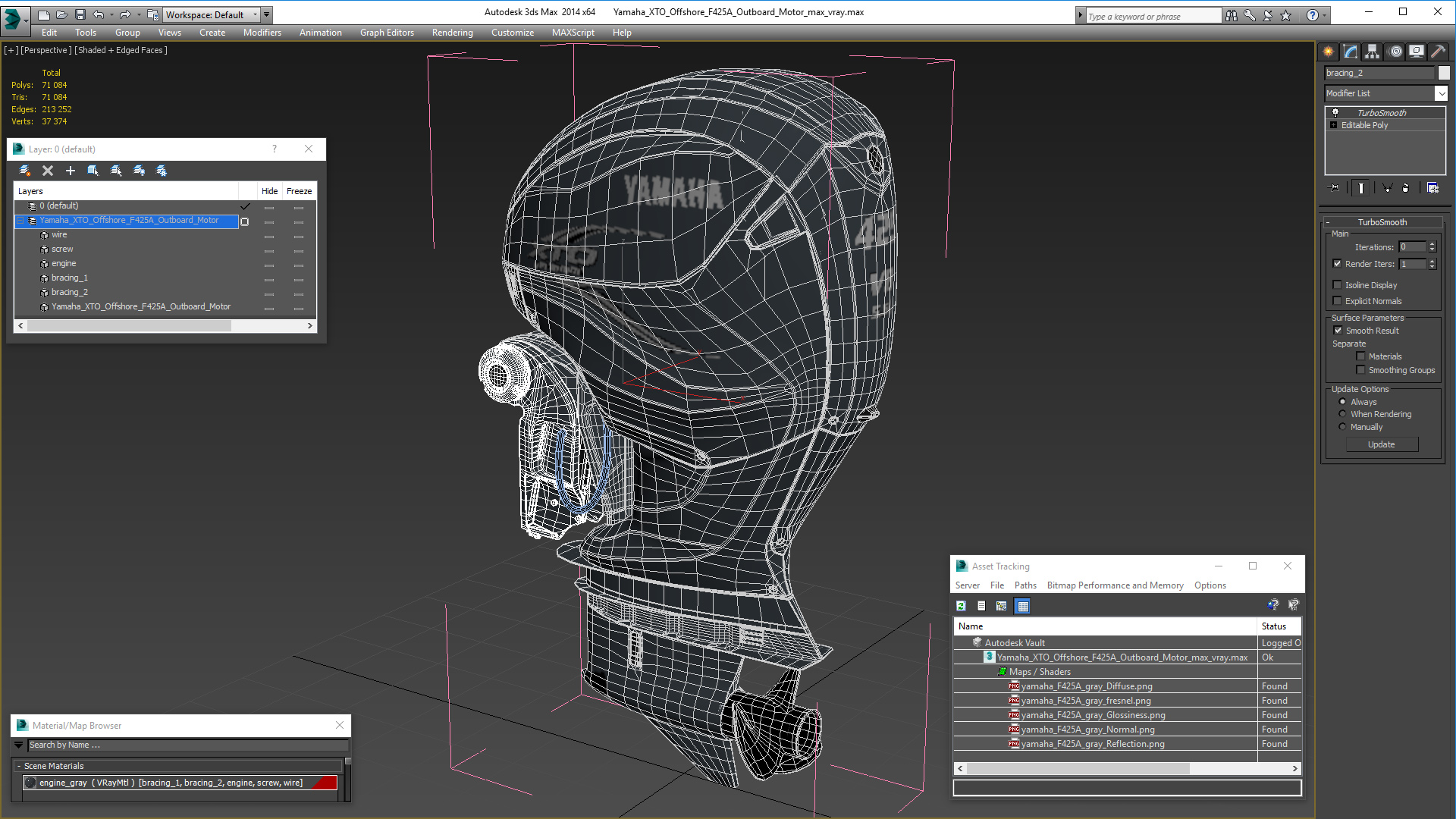Click the Hide column header
This screenshot has height=819, width=1456.
click(x=269, y=191)
